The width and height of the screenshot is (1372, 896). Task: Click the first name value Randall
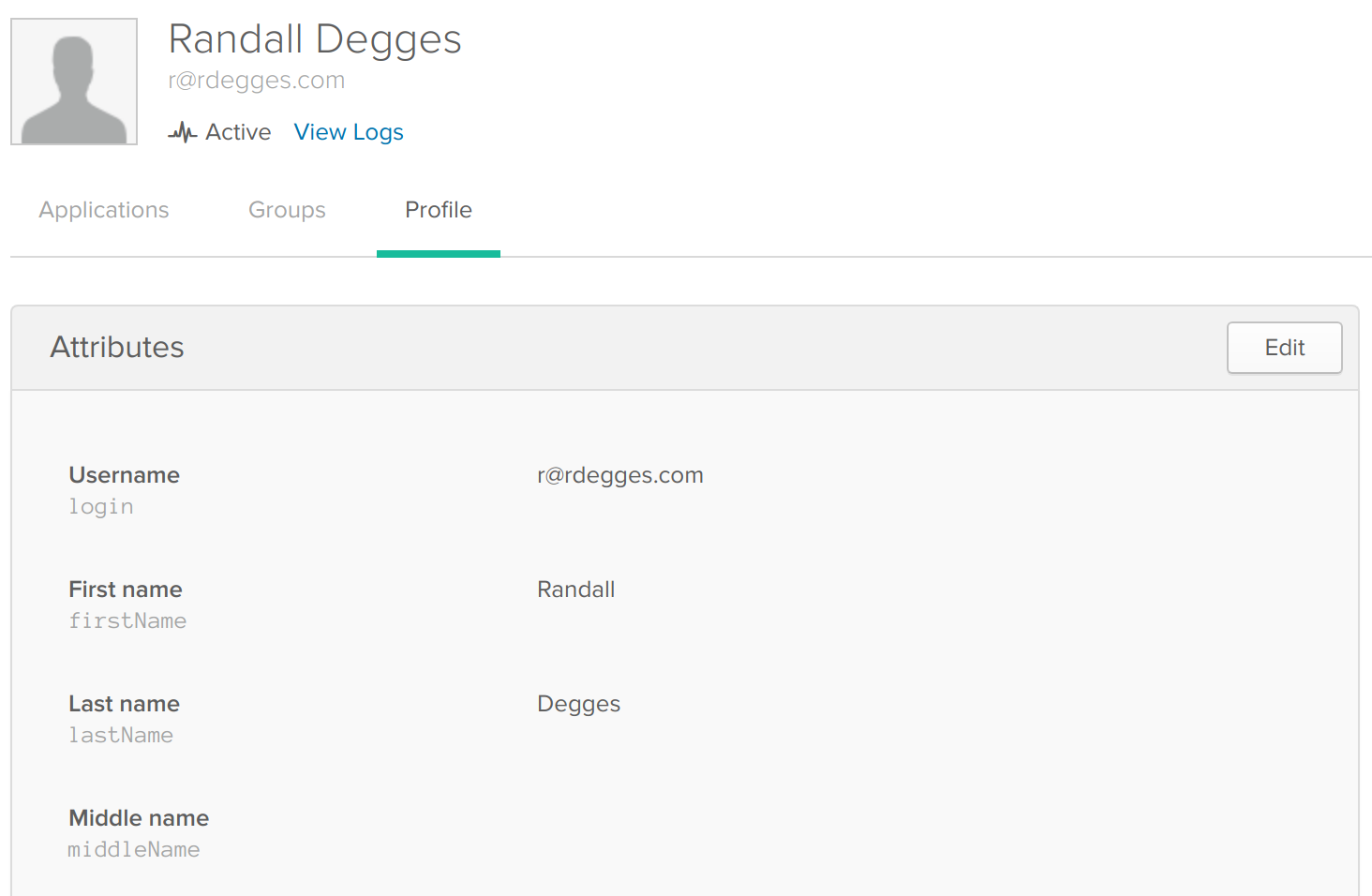(575, 590)
